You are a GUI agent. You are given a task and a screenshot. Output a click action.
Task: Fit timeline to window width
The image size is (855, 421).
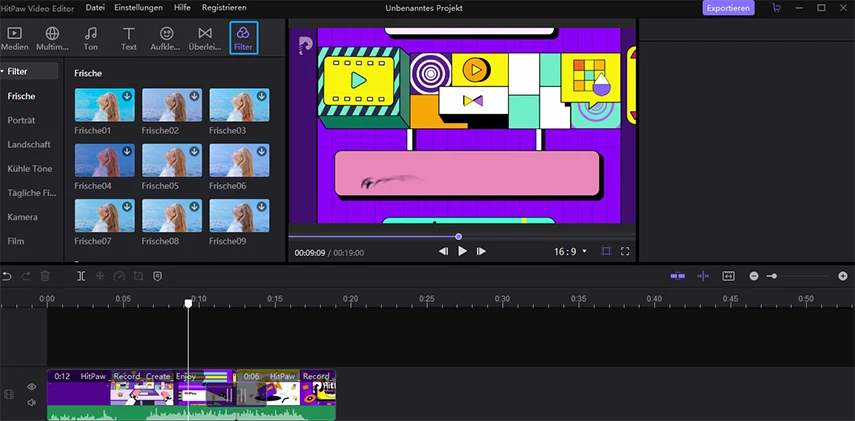point(728,276)
